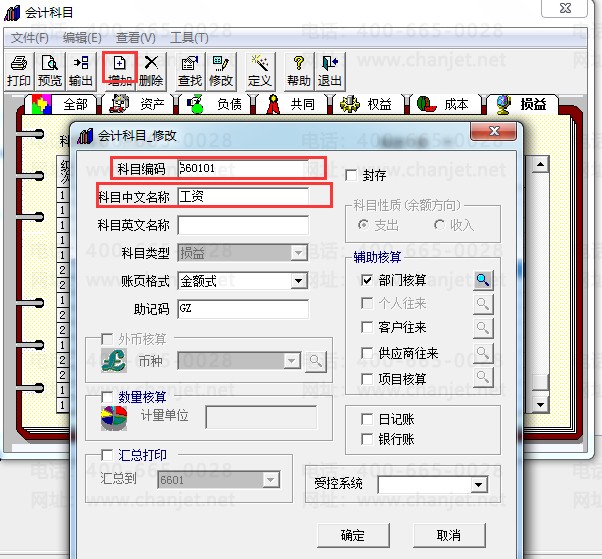Click the magnifier beside 部门核算

pos(483,280)
